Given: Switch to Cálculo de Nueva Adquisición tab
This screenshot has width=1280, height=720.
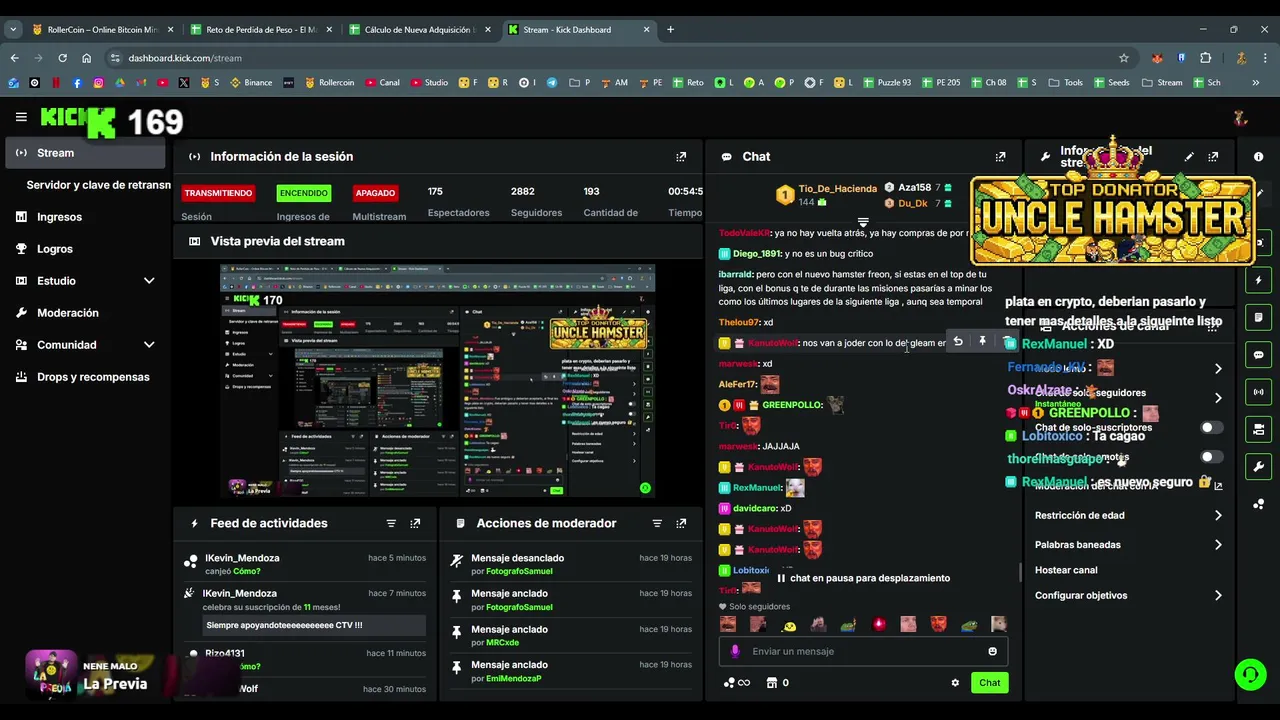Looking at the screenshot, I should 420,30.
